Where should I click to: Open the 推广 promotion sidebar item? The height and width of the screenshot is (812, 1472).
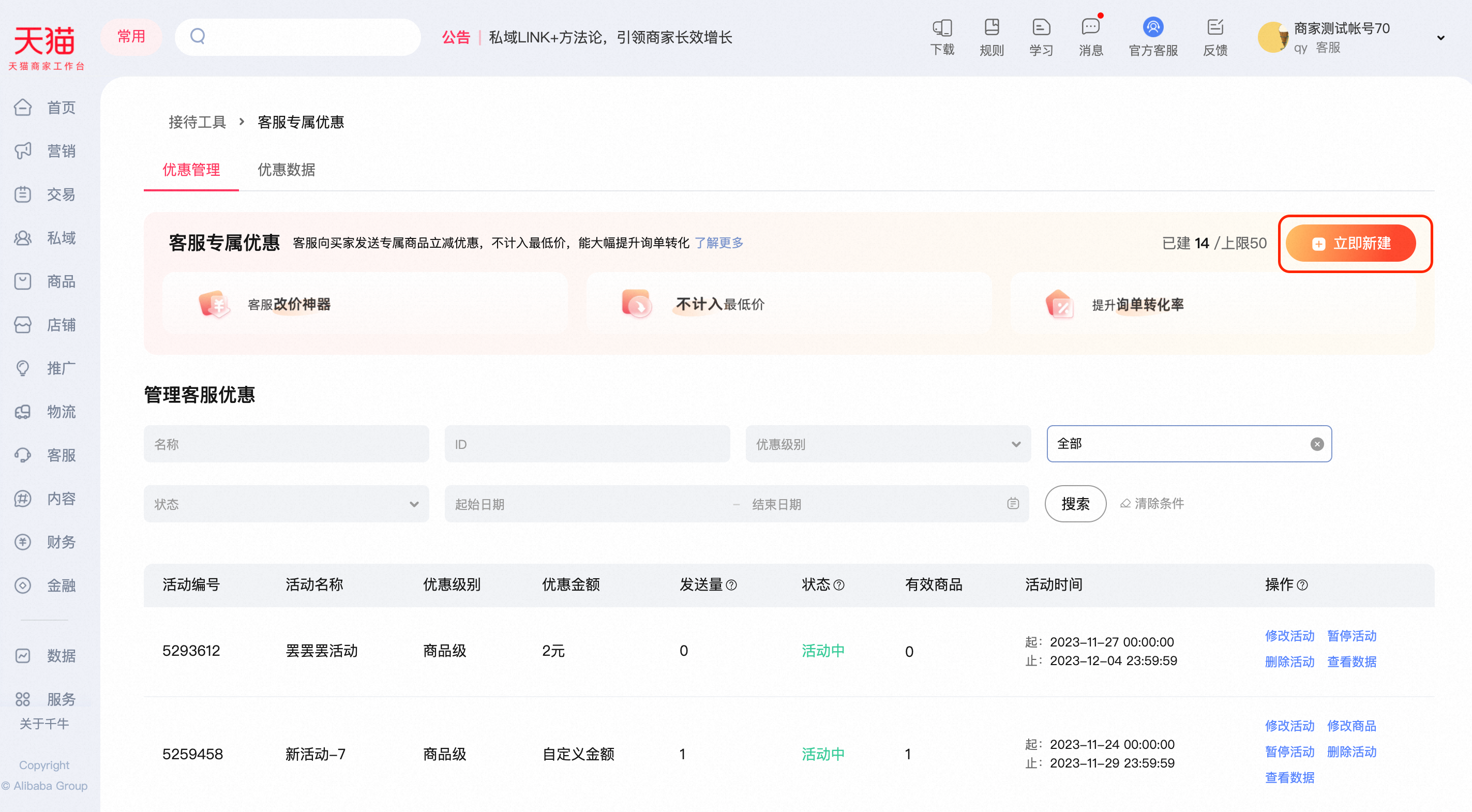(45, 368)
